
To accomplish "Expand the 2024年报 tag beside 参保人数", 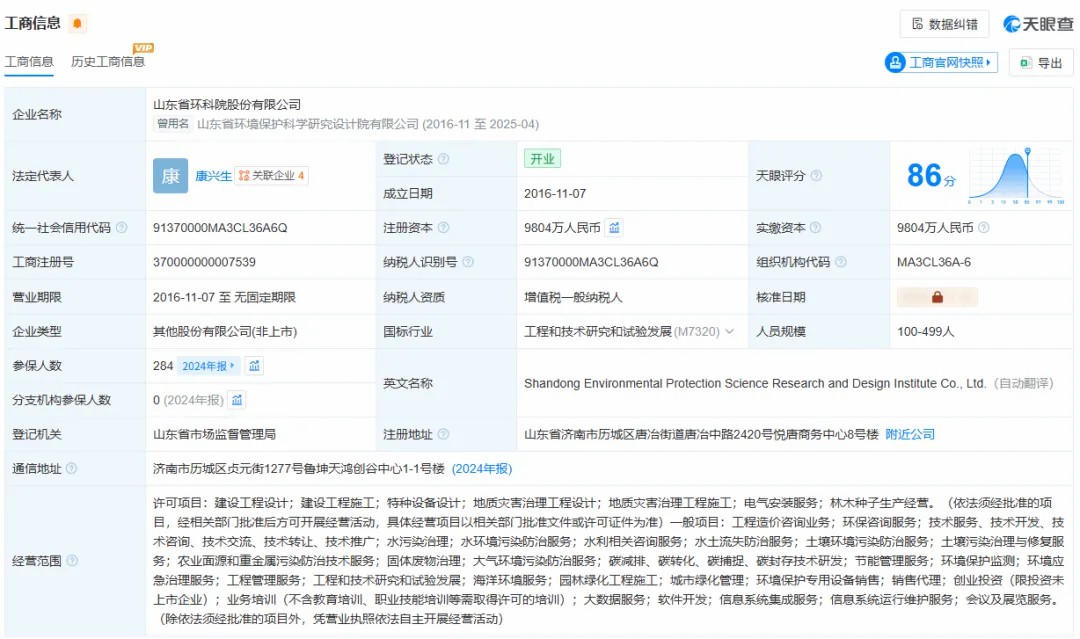I will [x=208, y=366].
